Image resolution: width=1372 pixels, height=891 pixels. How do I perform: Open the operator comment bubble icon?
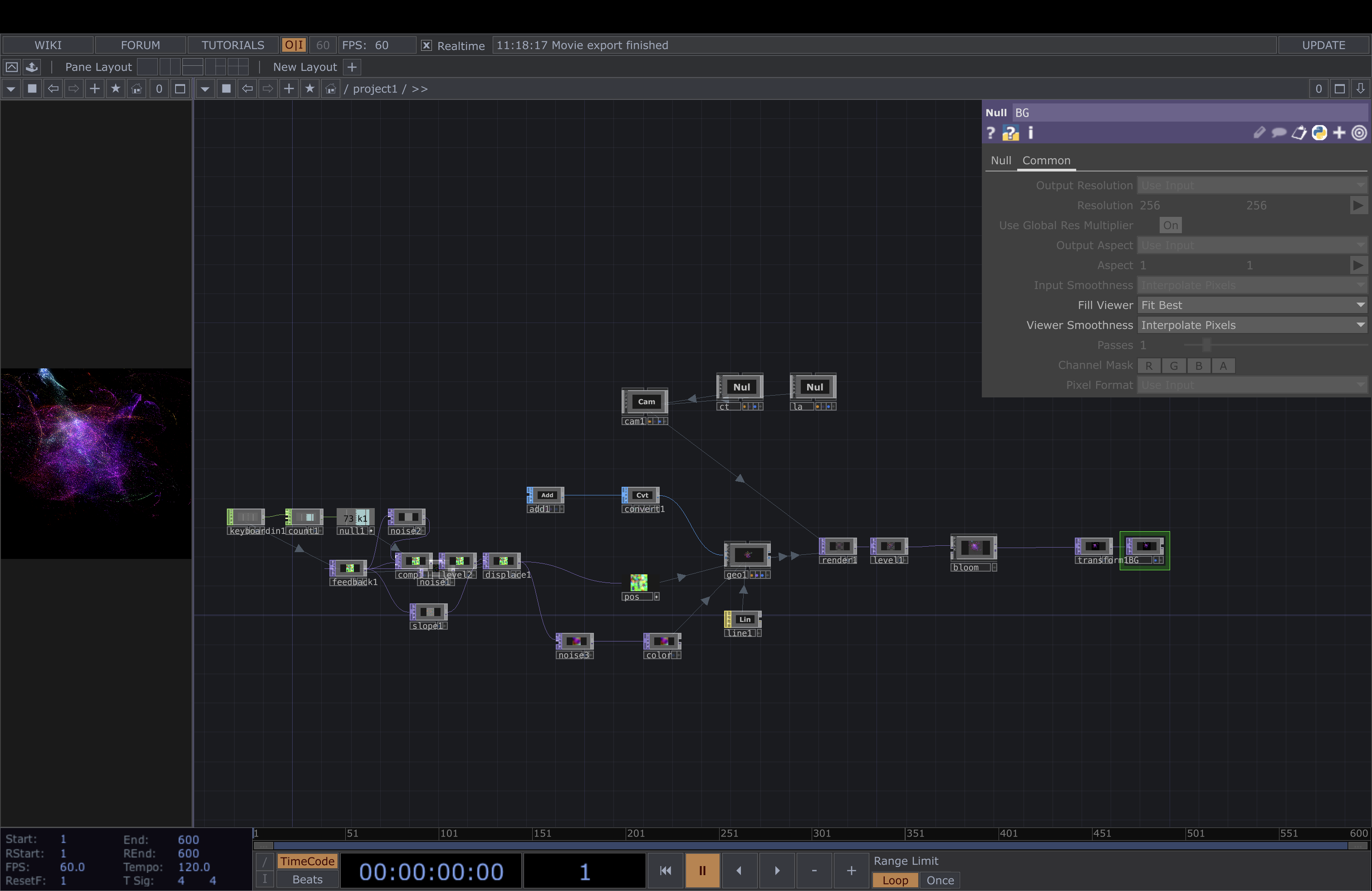(x=1279, y=133)
